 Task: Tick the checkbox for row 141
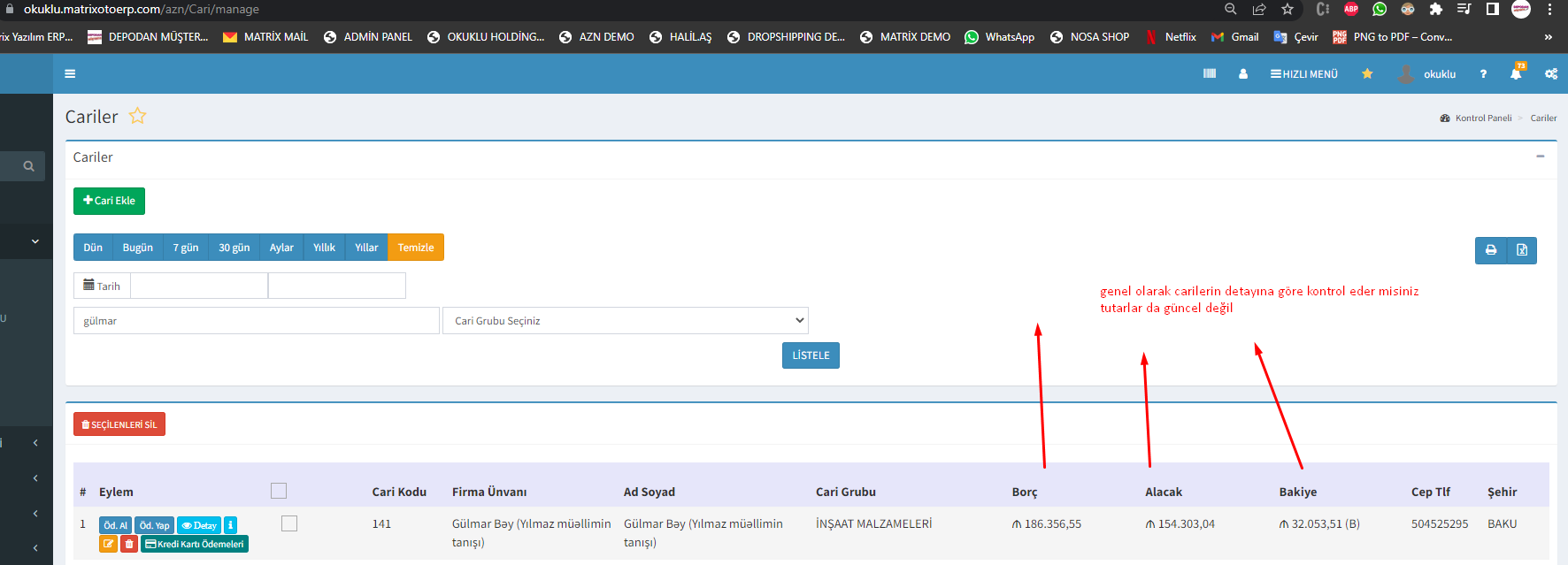288,523
